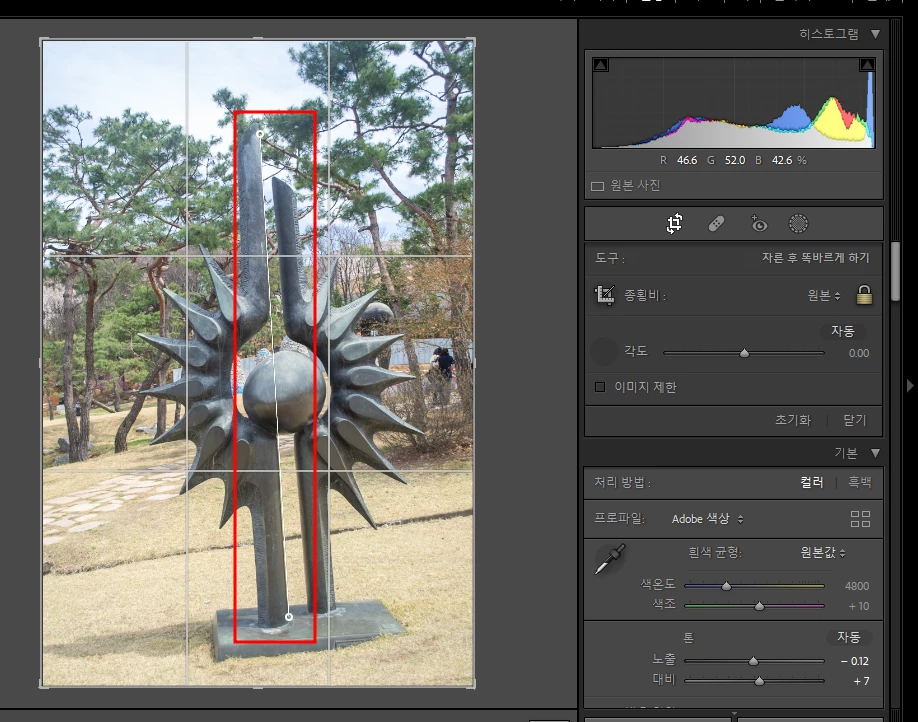Image resolution: width=918 pixels, height=722 pixels.
Task: Click the 각도 angle slider handle
Action: 744,353
